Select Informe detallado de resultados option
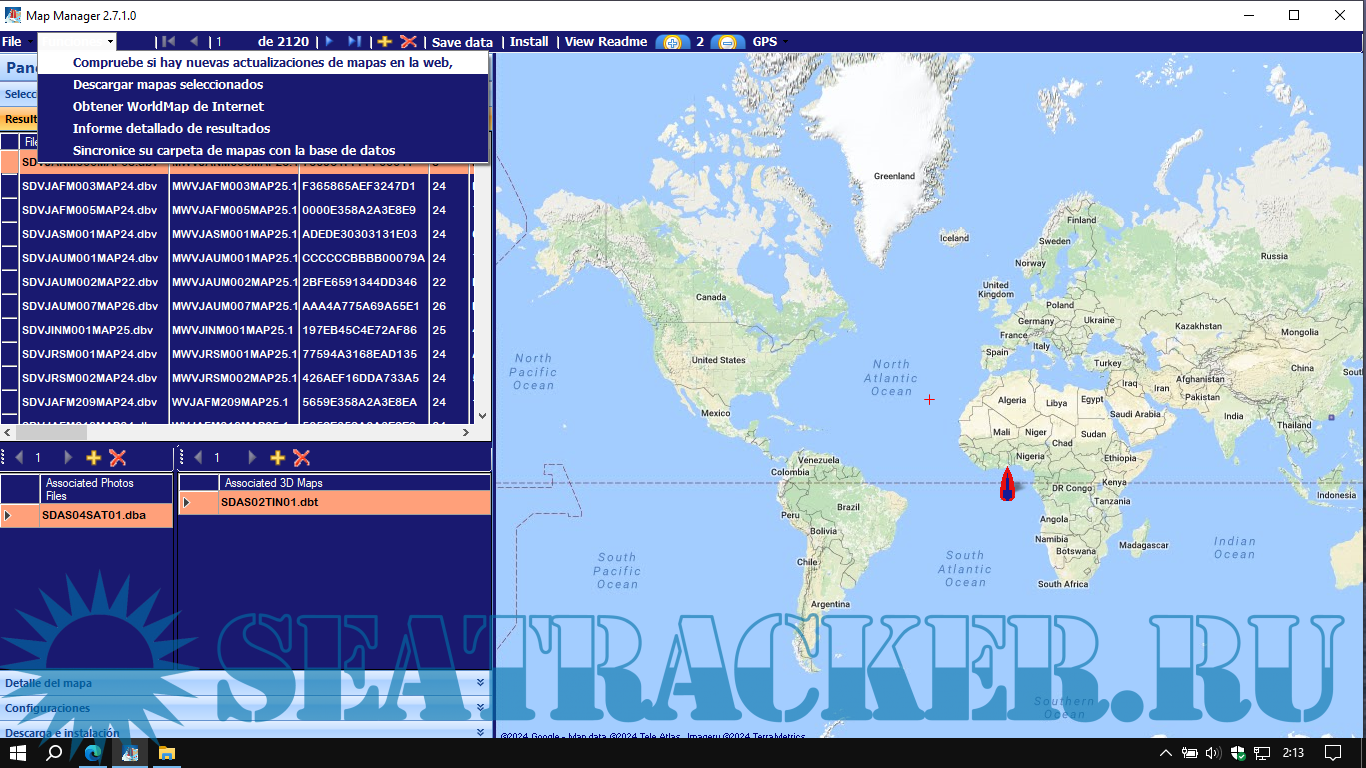 tap(171, 129)
